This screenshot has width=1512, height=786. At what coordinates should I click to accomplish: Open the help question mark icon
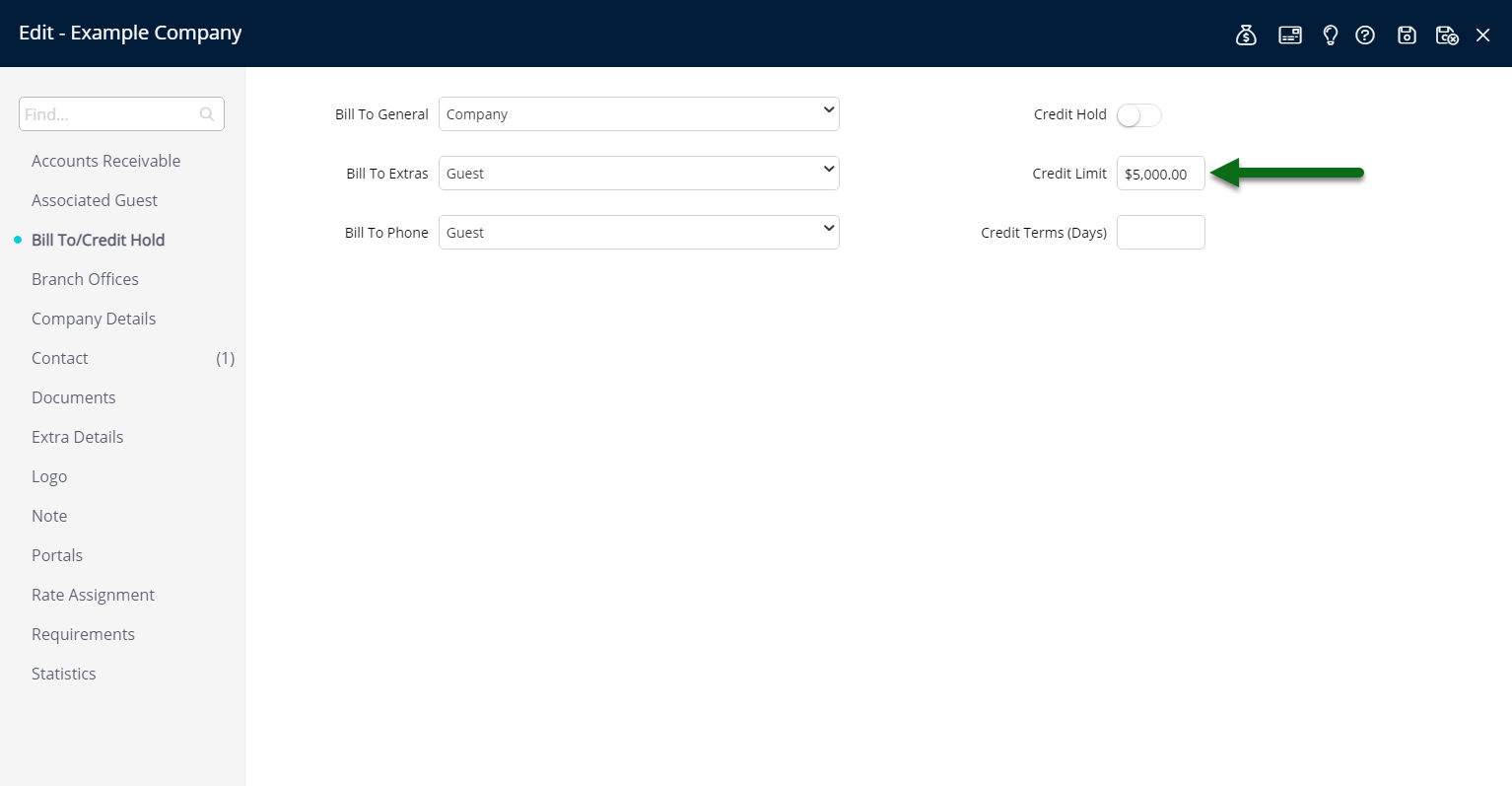pos(1365,34)
